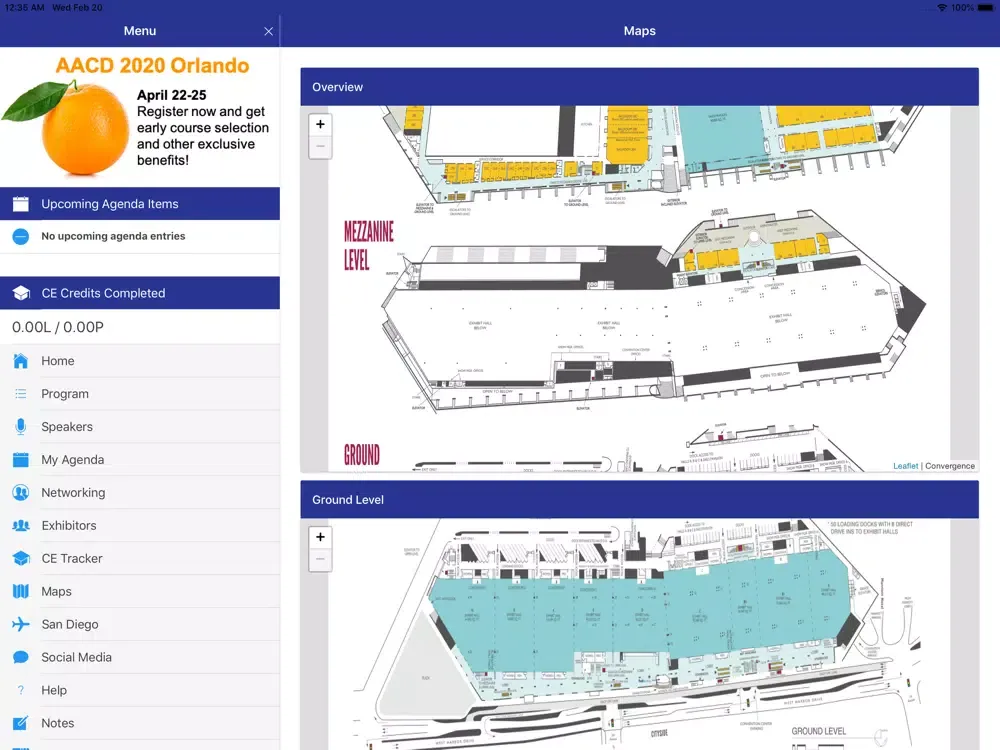Tap the AACD 2020 Orlando banner
The width and height of the screenshot is (1000, 750).
coord(140,116)
